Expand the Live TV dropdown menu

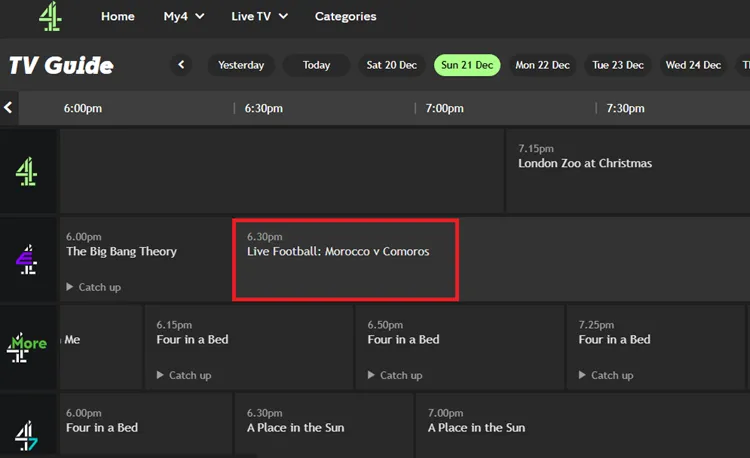(259, 16)
